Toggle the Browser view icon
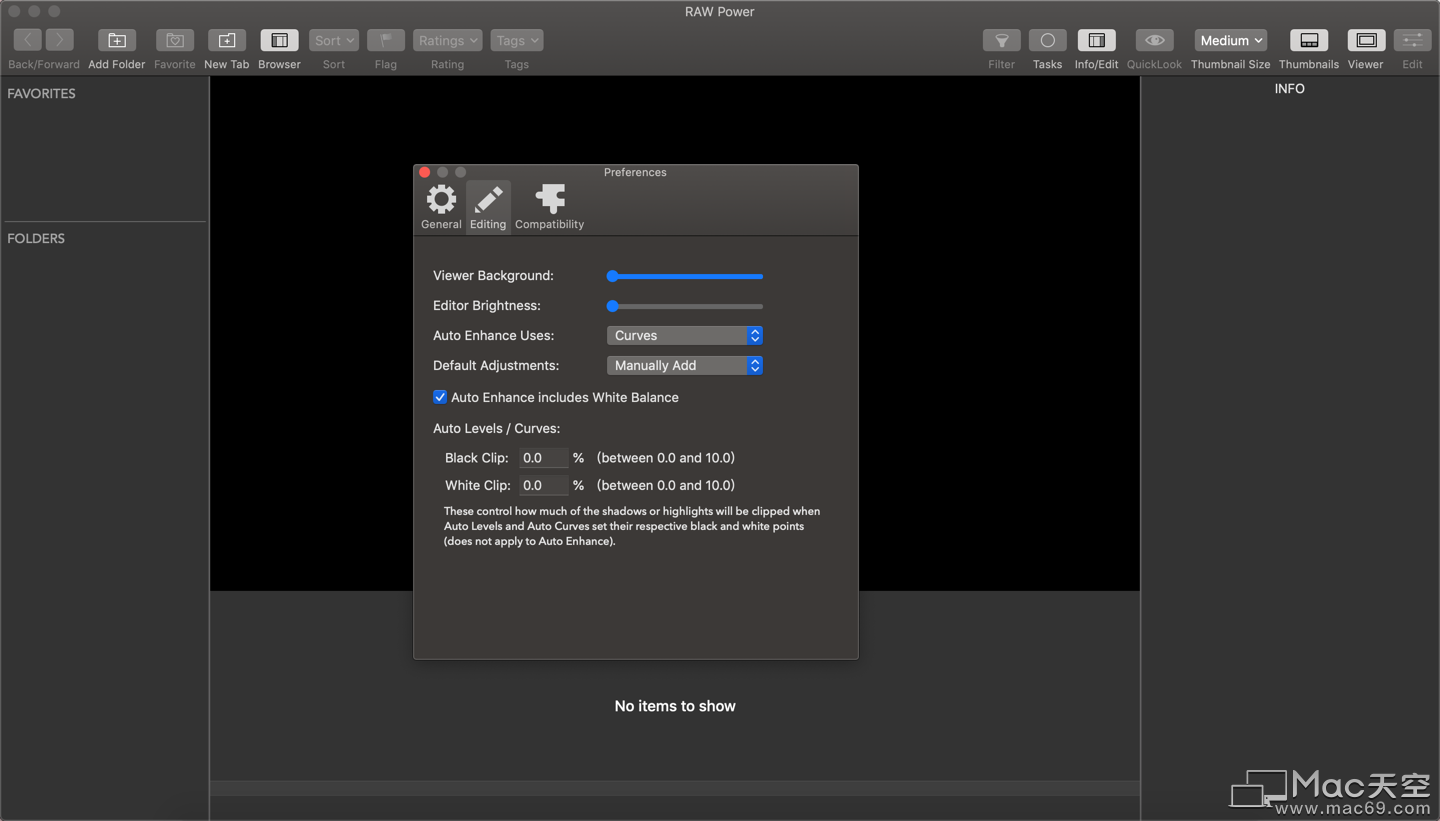Viewport: 1440px width, 821px height. click(280, 40)
